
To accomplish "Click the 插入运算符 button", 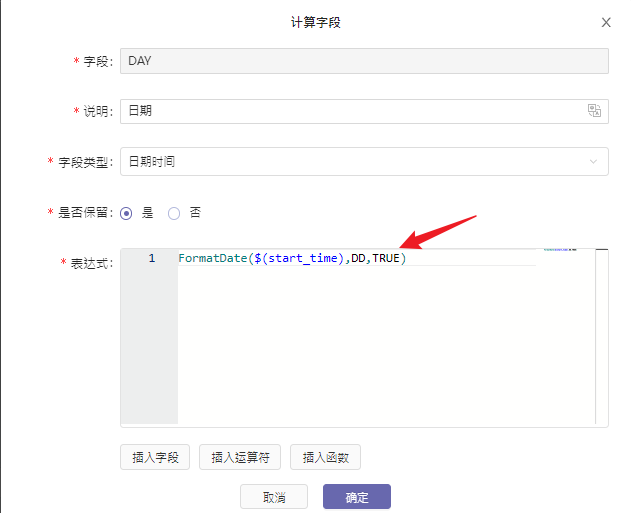I will coord(240,457).
